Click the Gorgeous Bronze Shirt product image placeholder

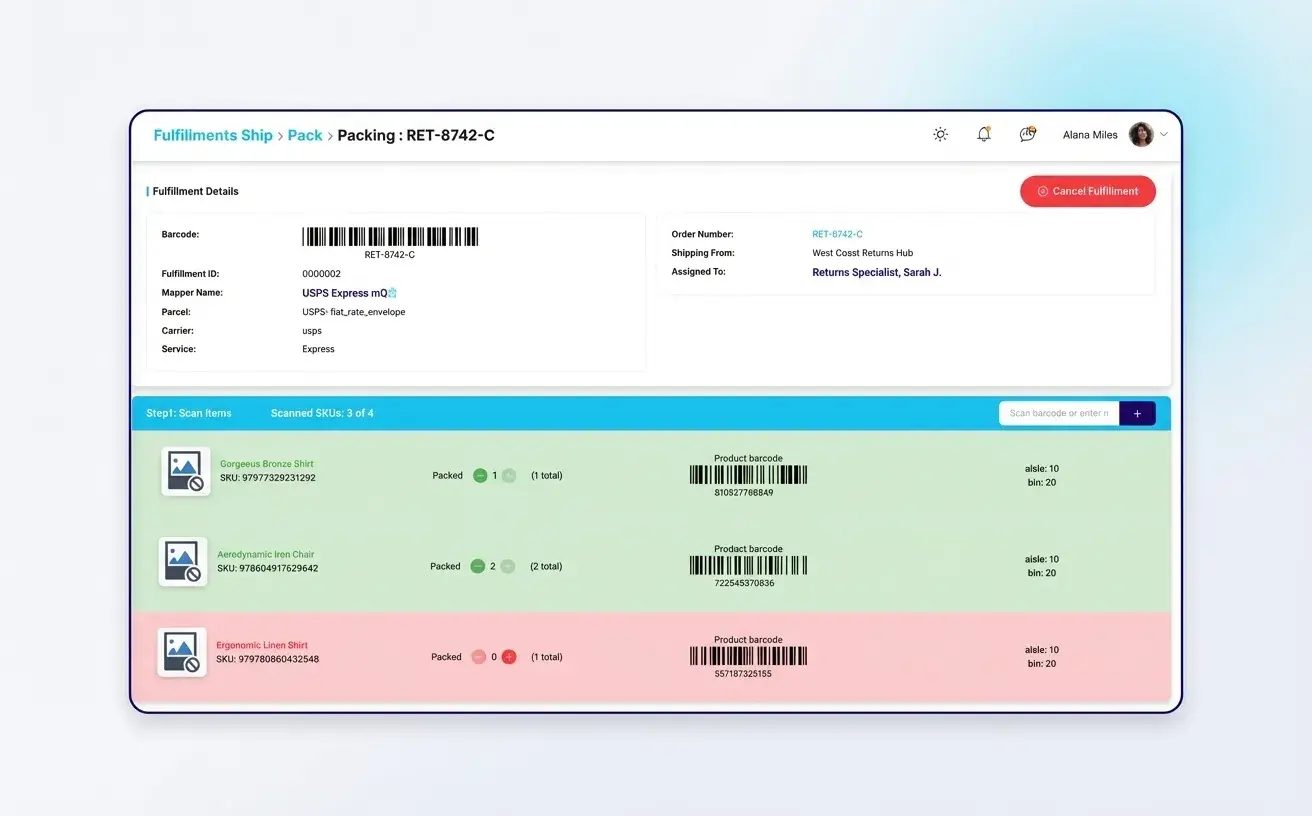(185, 471)
